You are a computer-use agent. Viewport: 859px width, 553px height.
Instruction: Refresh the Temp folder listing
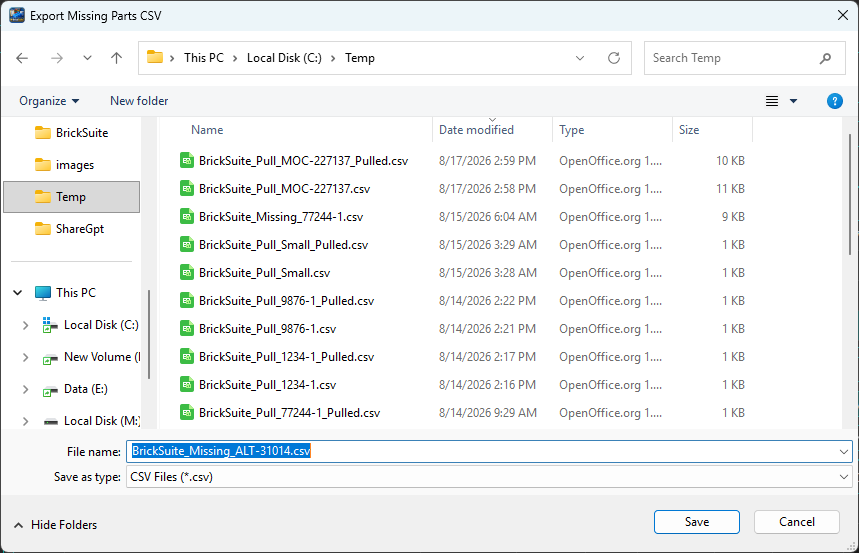pos(614,58)
